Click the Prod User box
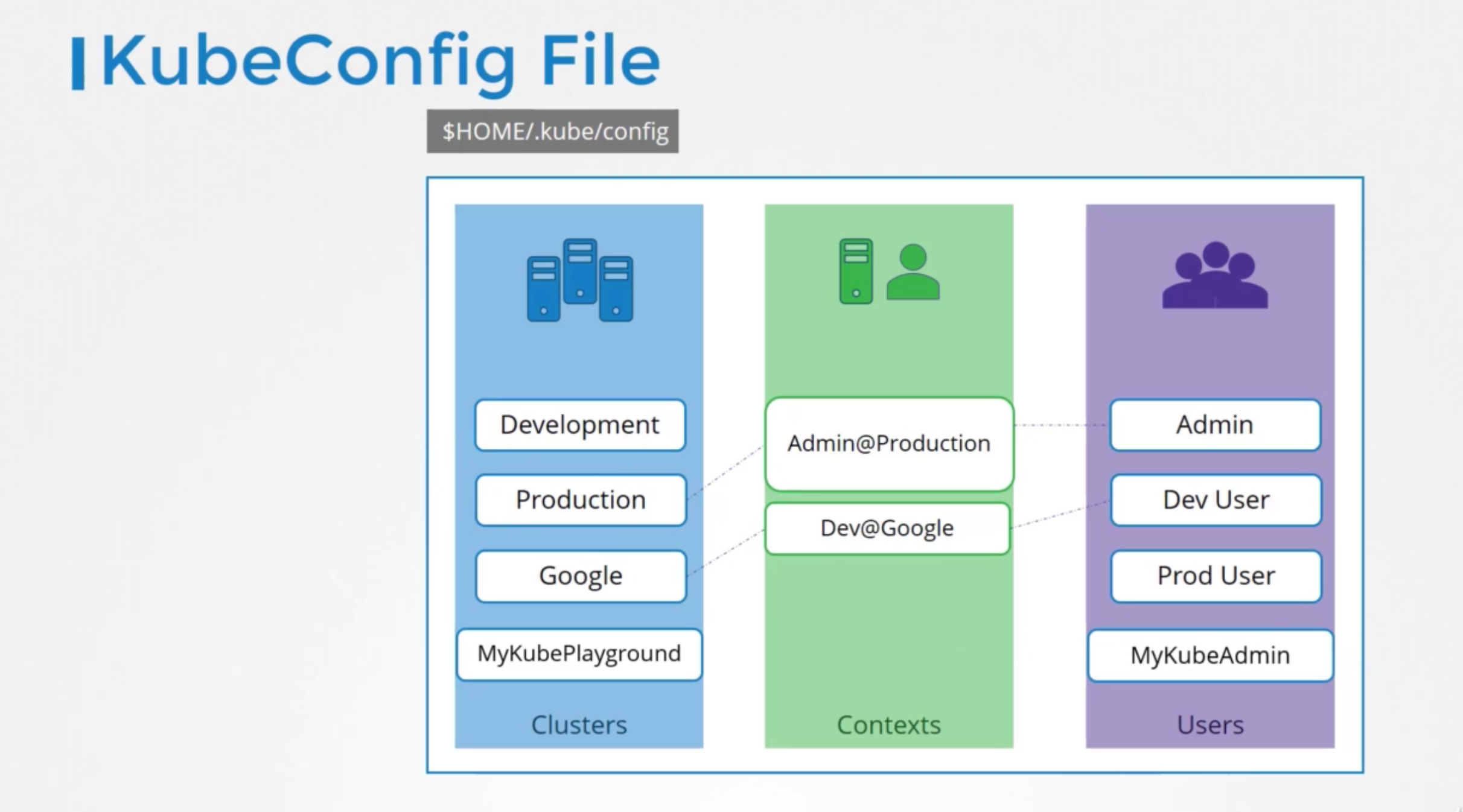This screenshot has height=812, width=1463. tap(1216, 576)
